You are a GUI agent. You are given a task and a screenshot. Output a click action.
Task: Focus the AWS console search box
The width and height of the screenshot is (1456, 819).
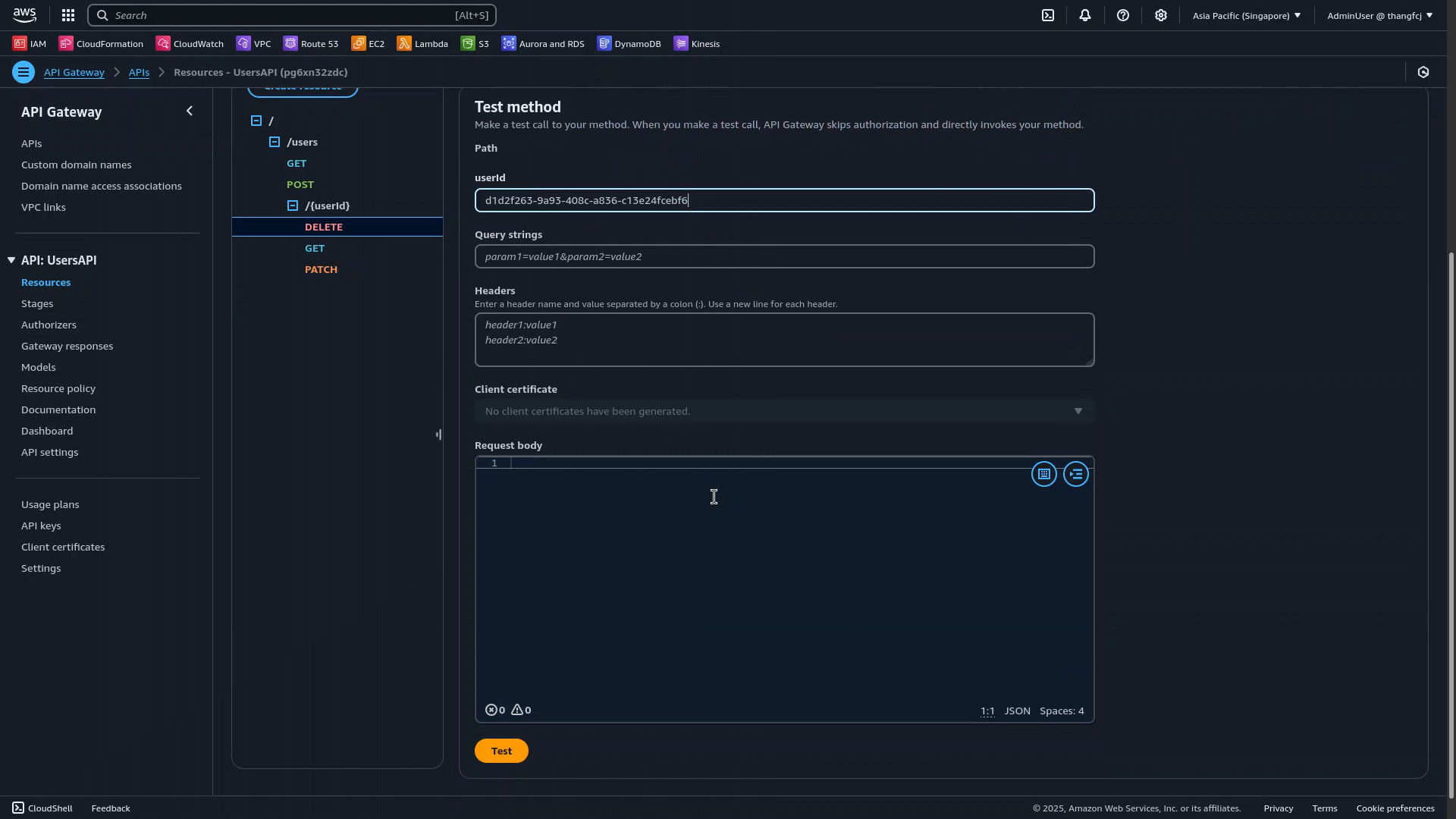pyautogui.click(x=292, y=15)
